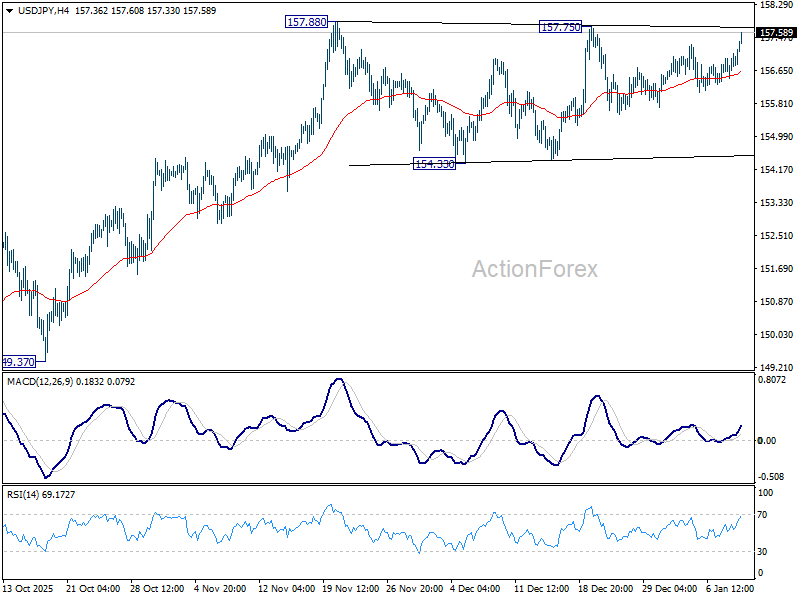Click the RSI(14) indicator label
This screenshot has height=600, width=800.
click(x=22, y=494)
